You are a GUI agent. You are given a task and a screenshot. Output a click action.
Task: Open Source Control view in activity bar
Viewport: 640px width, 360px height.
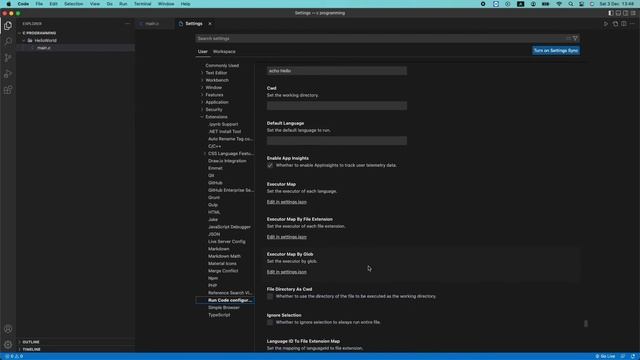pyautogui.click(x=8, y=58)
